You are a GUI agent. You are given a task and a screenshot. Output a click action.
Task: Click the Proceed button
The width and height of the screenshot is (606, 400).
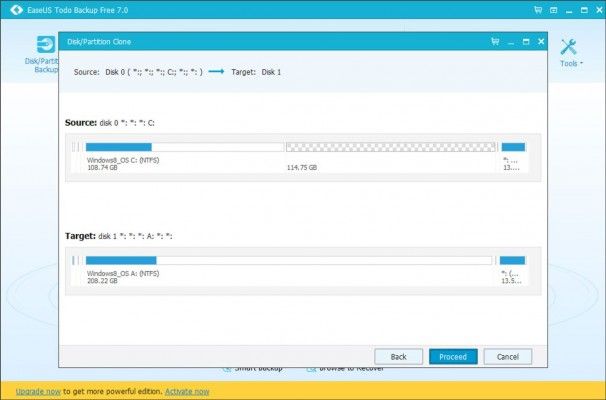[x=453, y=356]
